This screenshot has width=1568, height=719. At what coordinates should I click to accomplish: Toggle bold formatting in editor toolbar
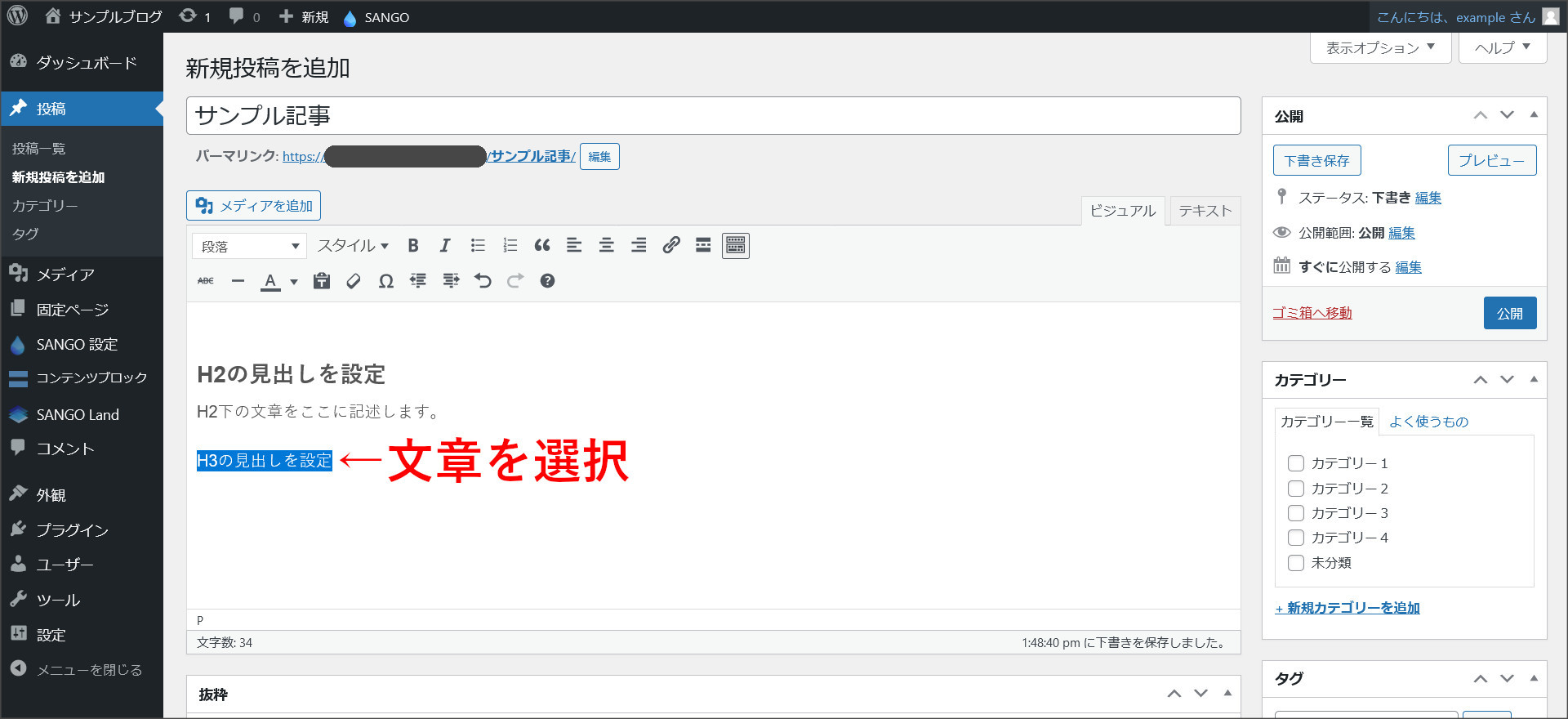click(x=413, y=246)
